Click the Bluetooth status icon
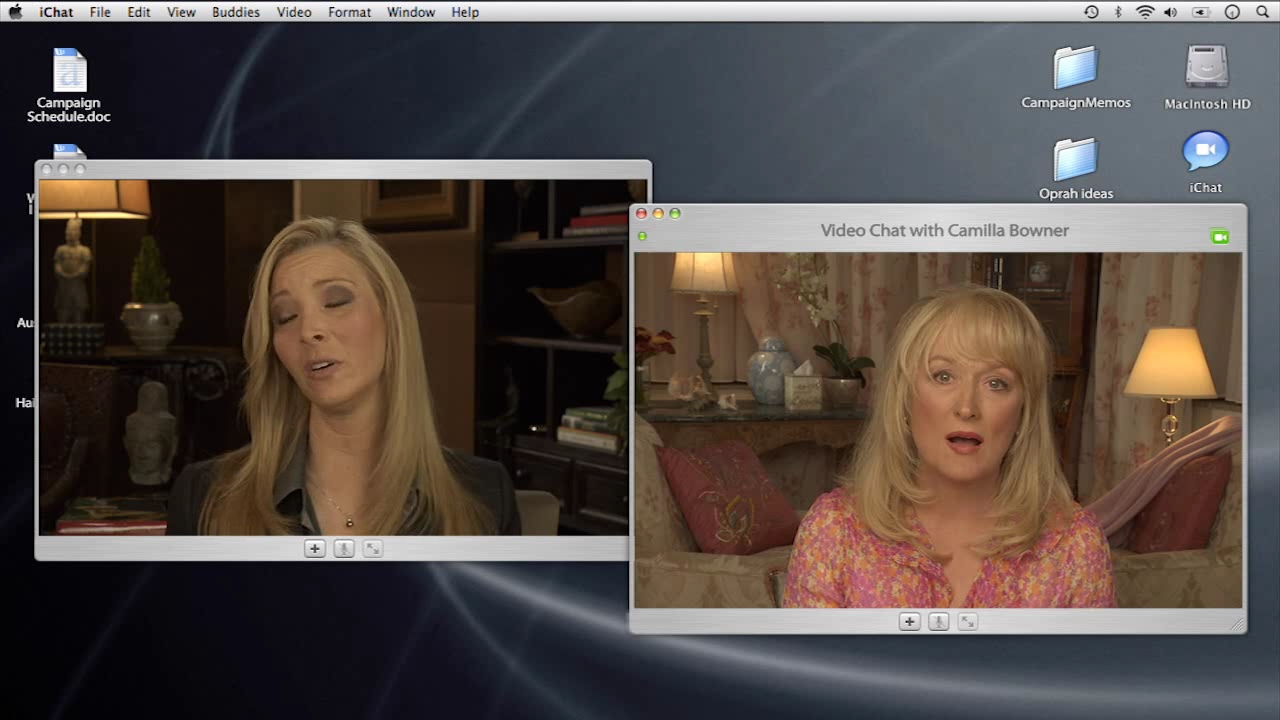The image size is (1280, 720). point(1118,12)
